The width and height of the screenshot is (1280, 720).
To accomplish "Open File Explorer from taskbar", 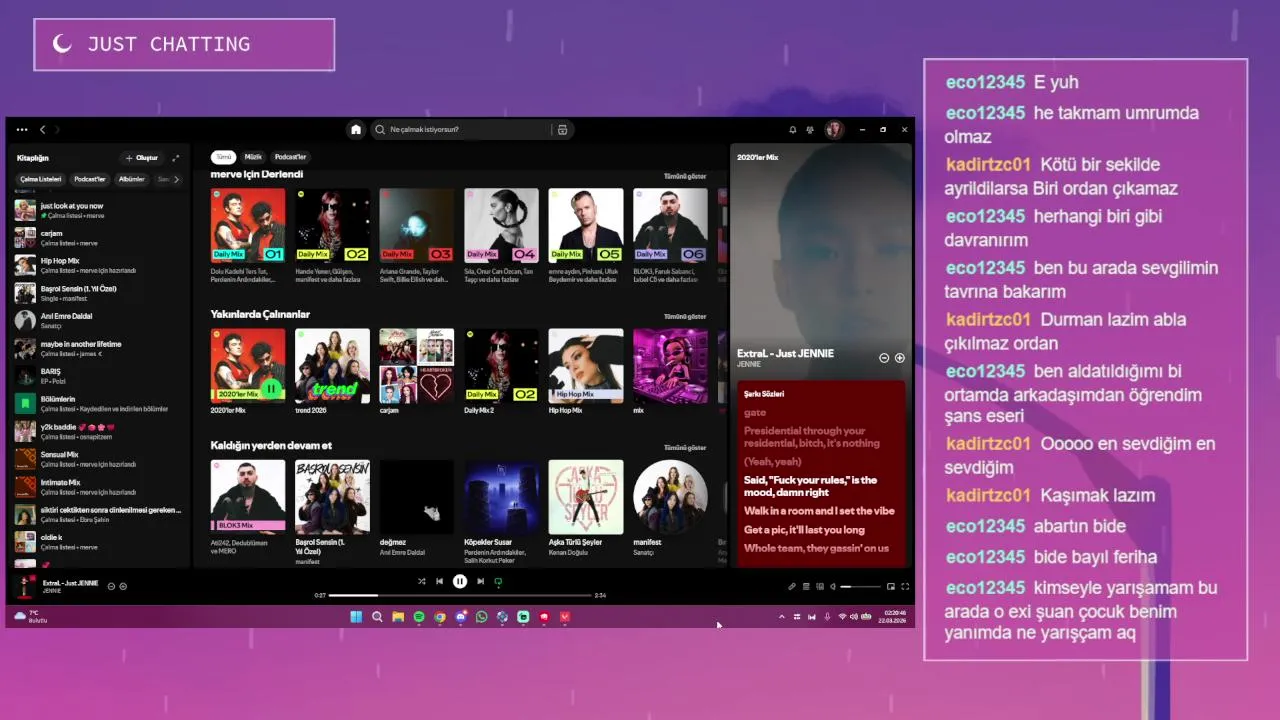I will [x=398, y=617].
